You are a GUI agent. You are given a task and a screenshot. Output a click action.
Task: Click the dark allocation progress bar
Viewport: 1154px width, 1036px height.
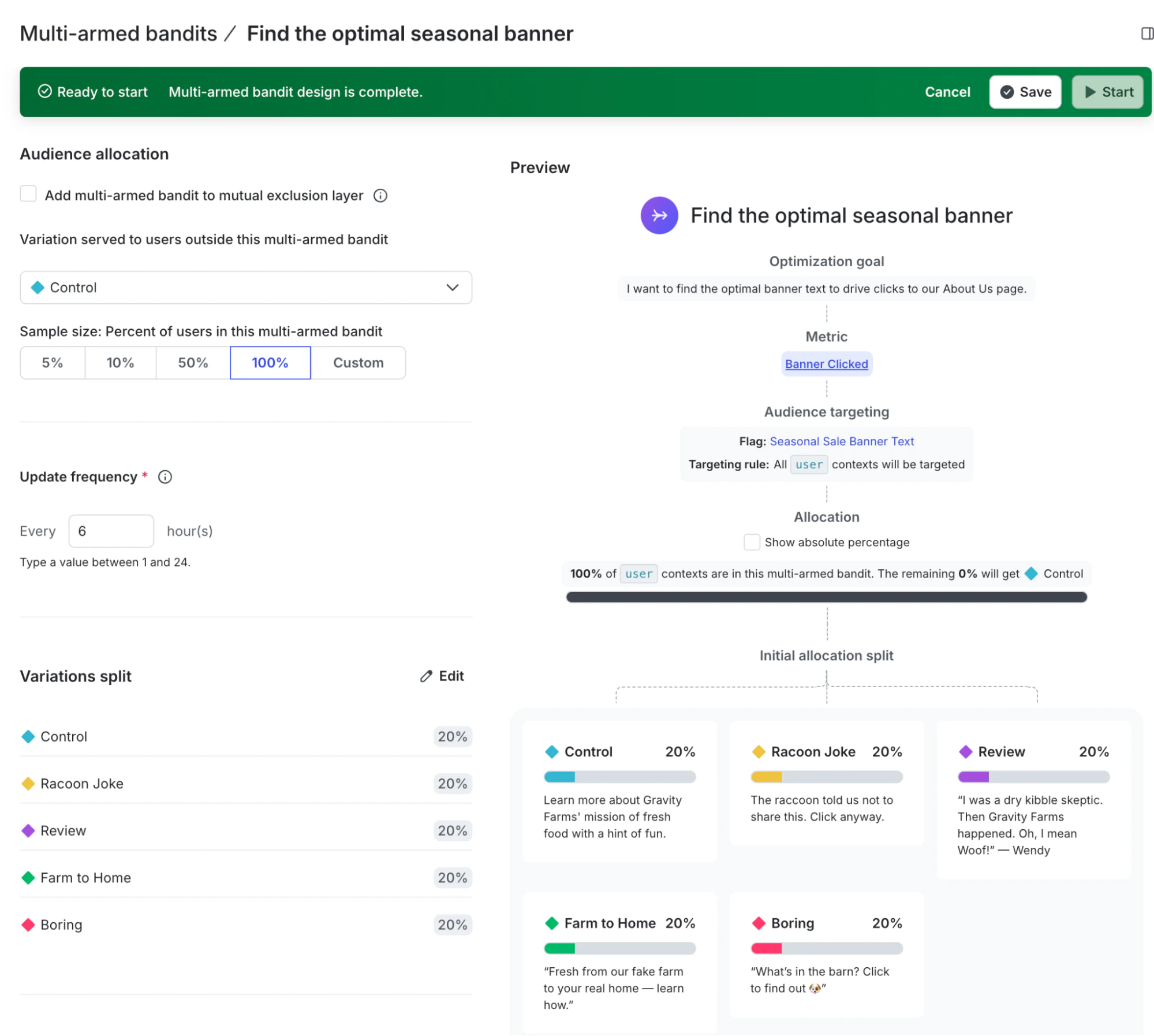[826, 597]
